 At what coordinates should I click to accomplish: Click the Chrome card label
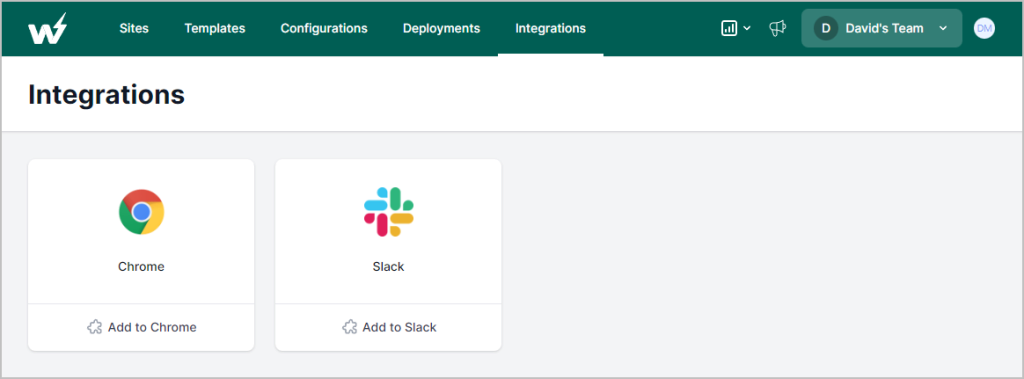coord(141,267)
